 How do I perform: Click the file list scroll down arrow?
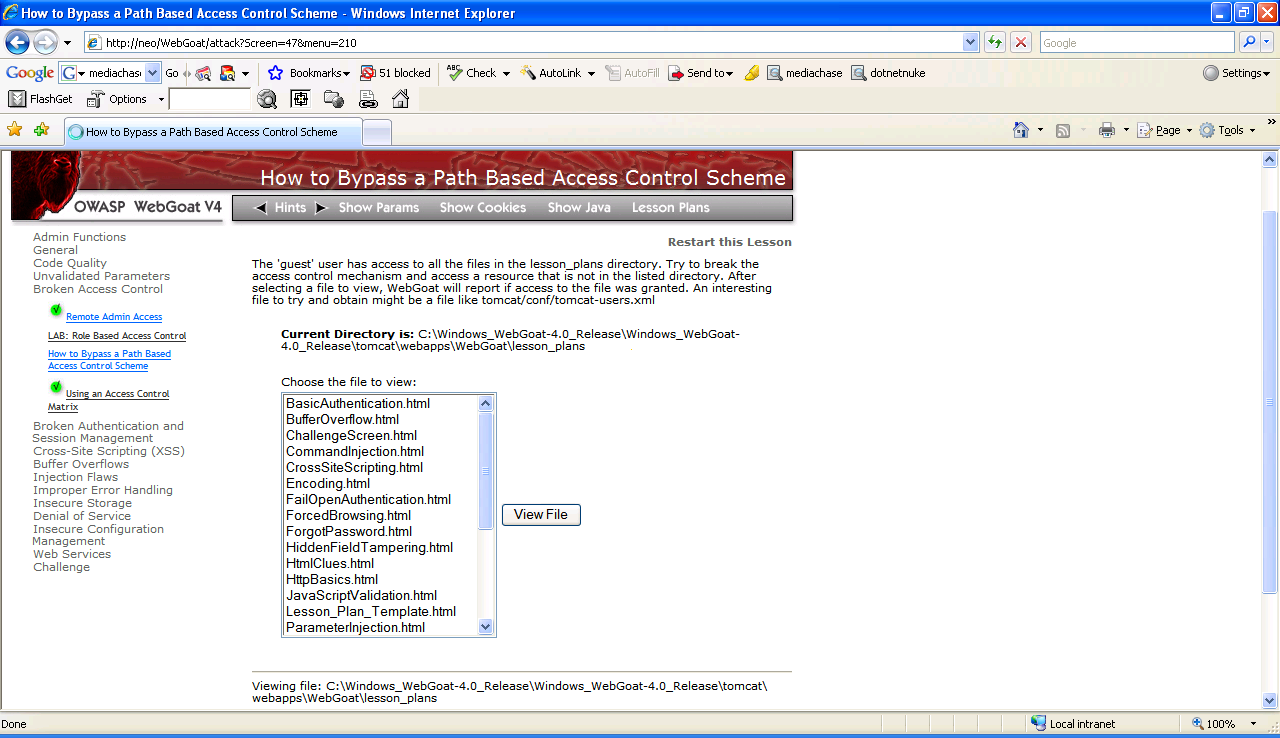(x=486, y=627)
